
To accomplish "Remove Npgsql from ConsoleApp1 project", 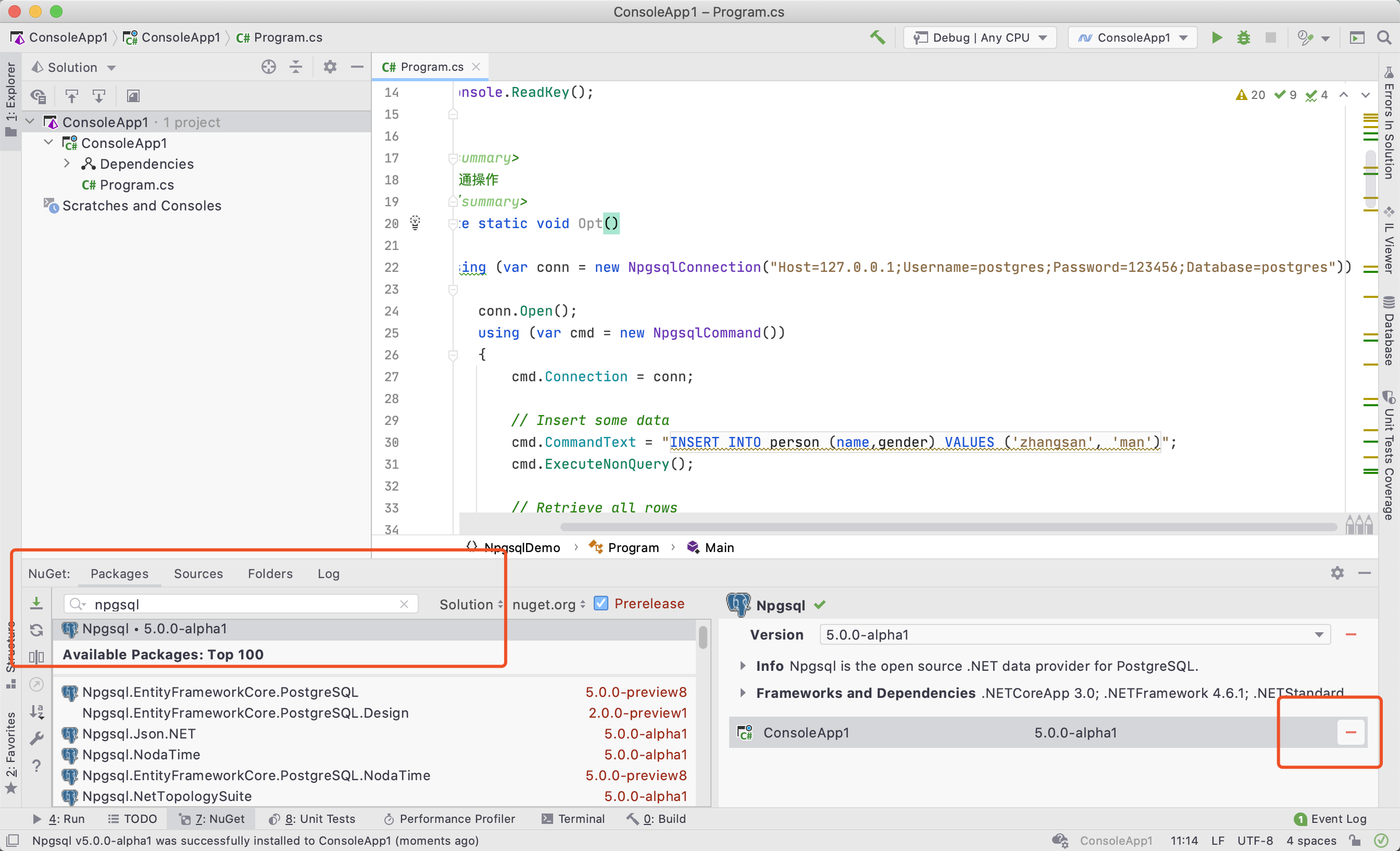I will (1351, 732).
